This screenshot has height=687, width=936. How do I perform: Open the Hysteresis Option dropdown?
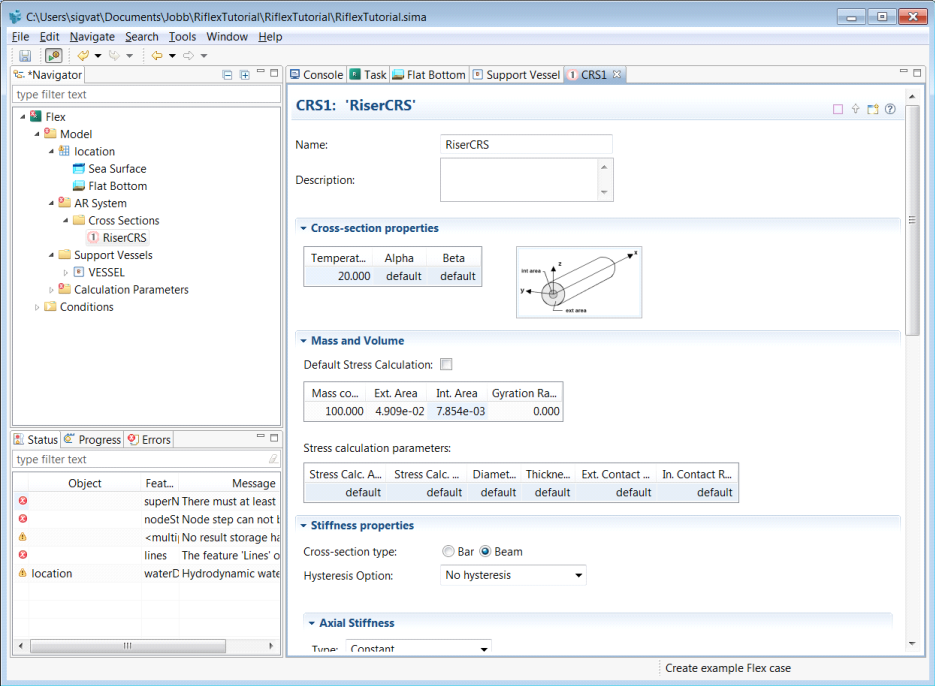513,576
